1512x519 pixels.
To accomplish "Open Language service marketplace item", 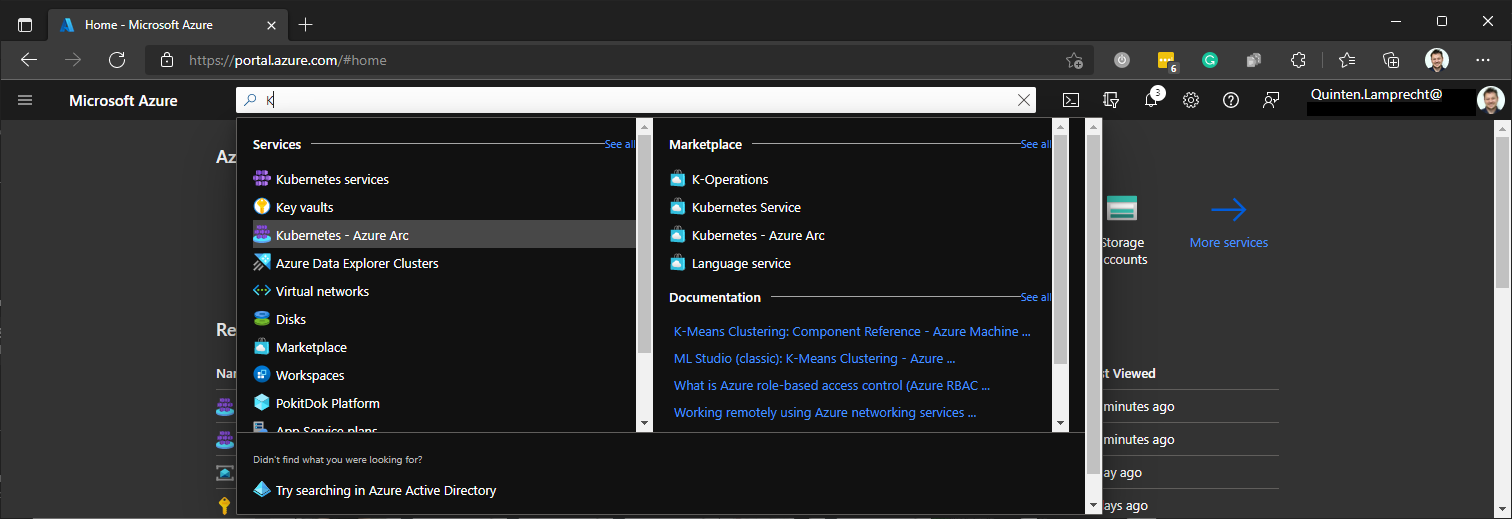I will (x=741, y=263).
